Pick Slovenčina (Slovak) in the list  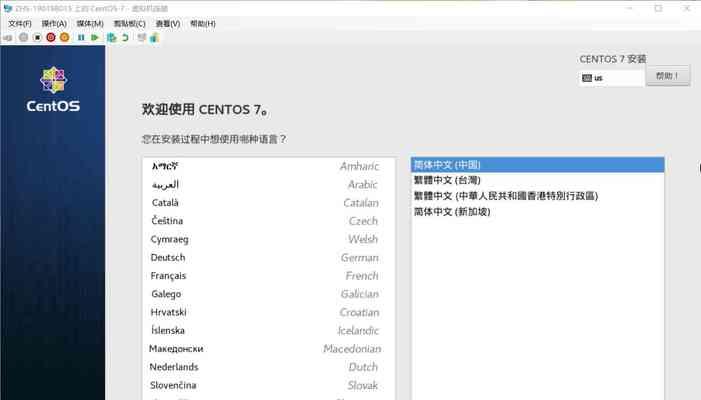point(269,385)
